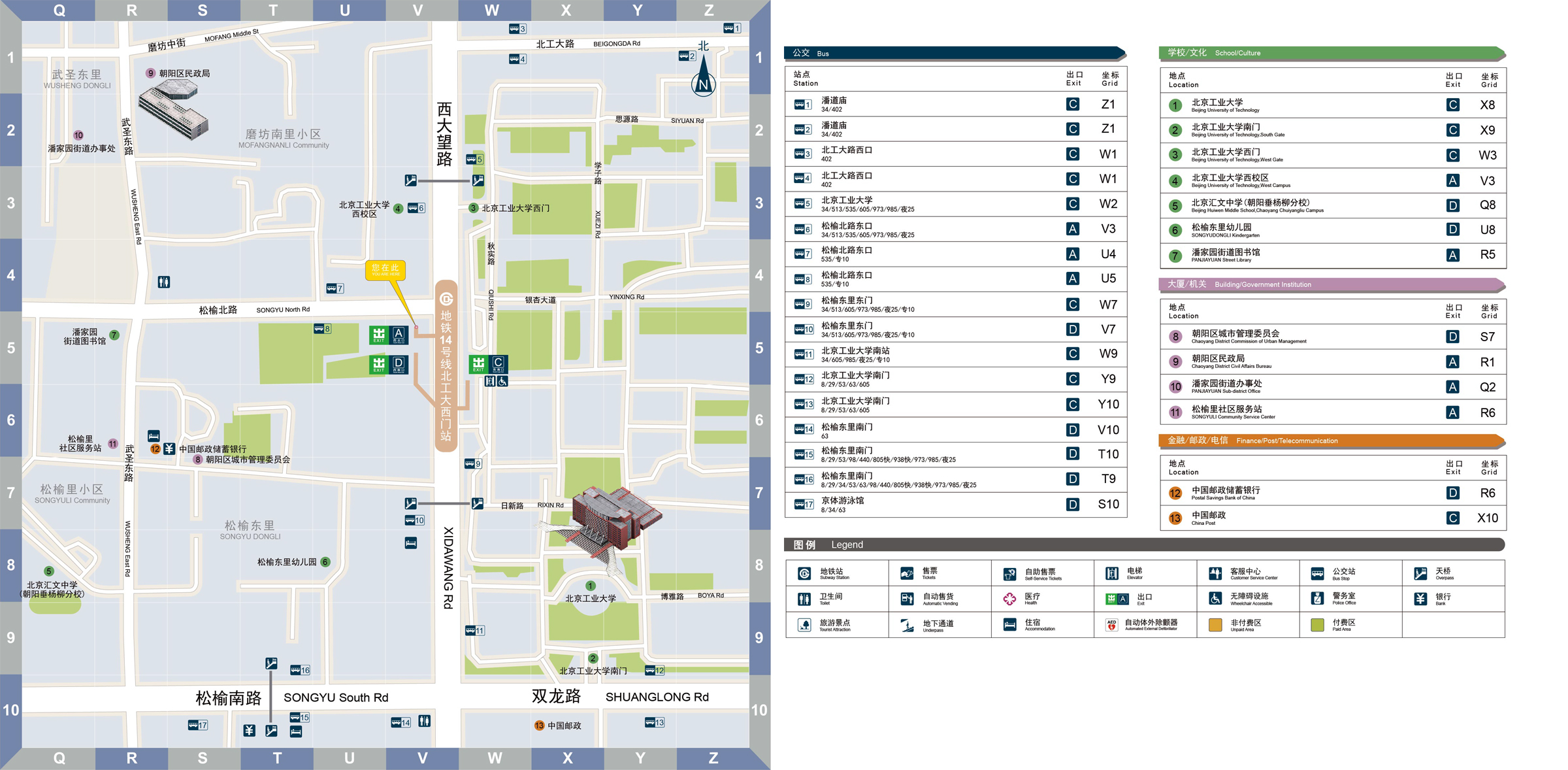Click the 北京工业大学南站 bus row
The image size is (1568, 770).
[956, 354]
